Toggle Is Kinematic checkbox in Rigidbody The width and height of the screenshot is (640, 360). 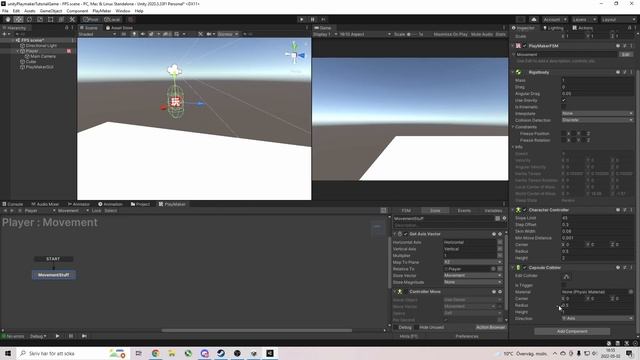pyautogui.click(x=564, y=107)
